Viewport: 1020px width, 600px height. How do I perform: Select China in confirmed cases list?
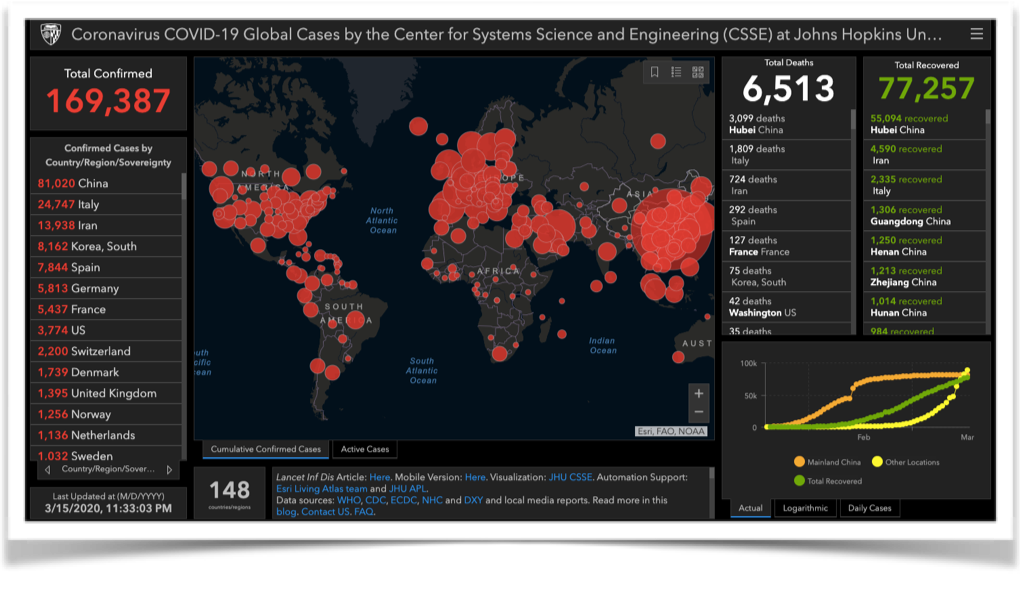(x=106, y=184)
